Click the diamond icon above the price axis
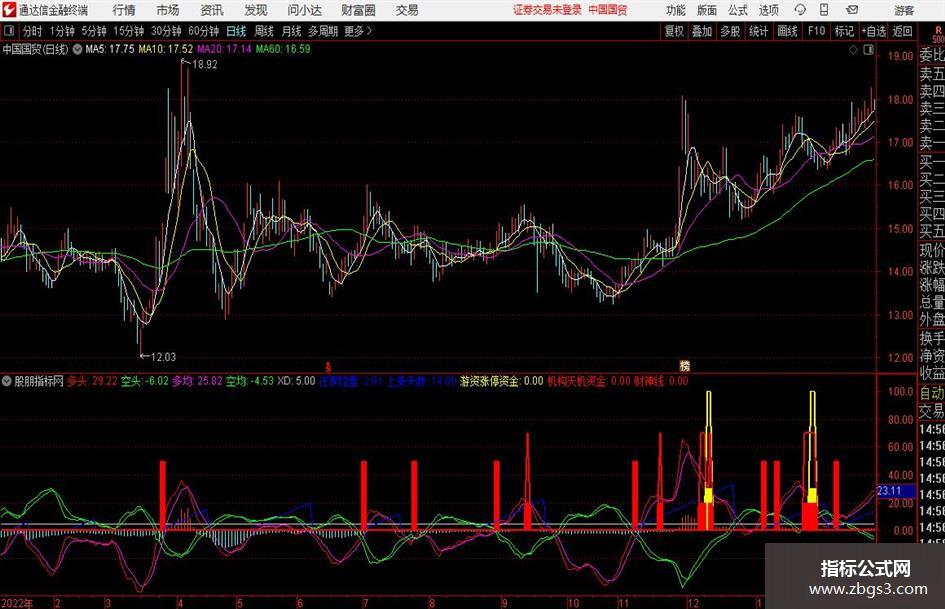Viewport: 945px width, 609px height. (x=853, y=50)
